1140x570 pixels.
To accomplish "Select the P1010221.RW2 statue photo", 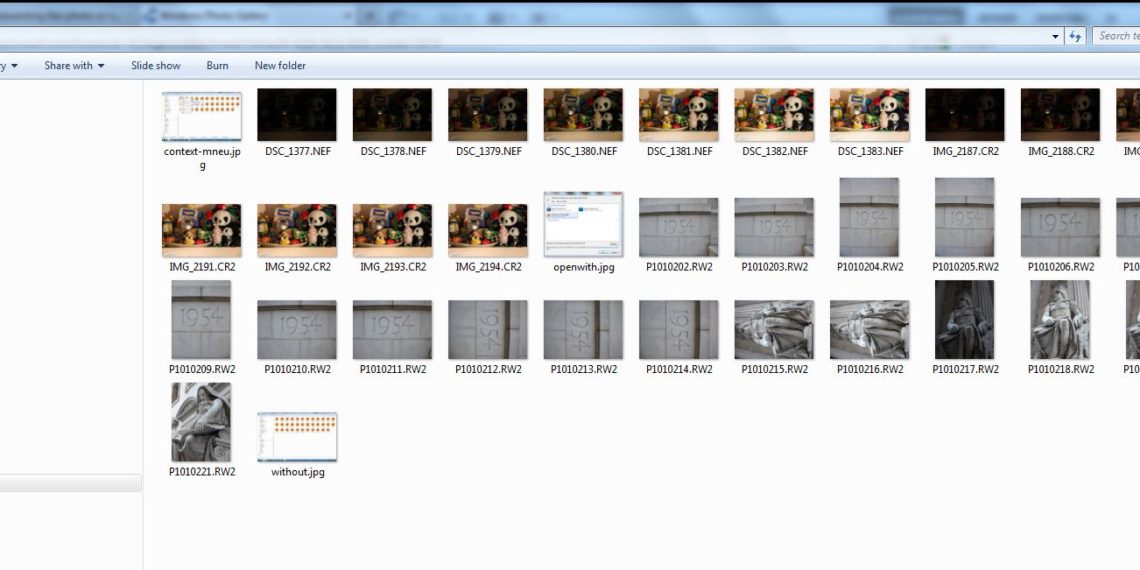I will (201, 422).
